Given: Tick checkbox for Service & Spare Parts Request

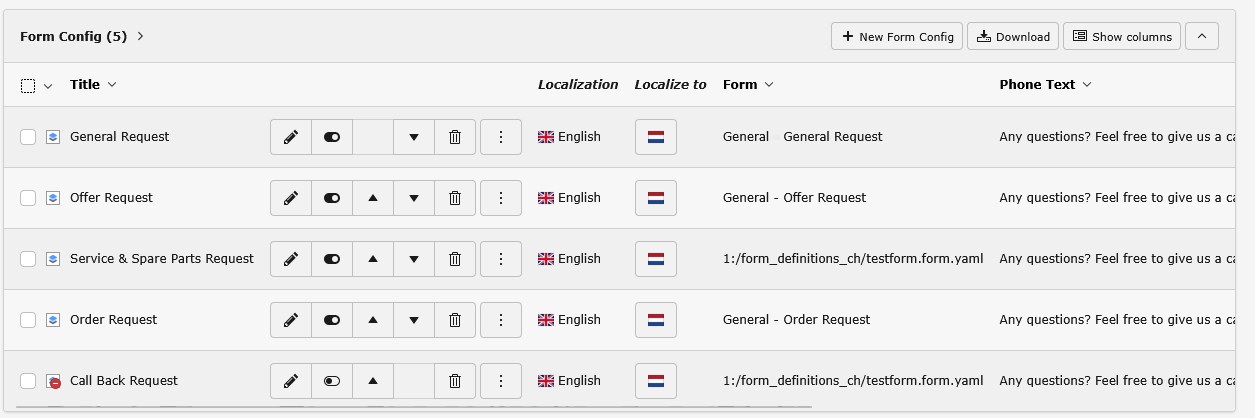Looking at the screenshot, I should [x=28, y=259].
